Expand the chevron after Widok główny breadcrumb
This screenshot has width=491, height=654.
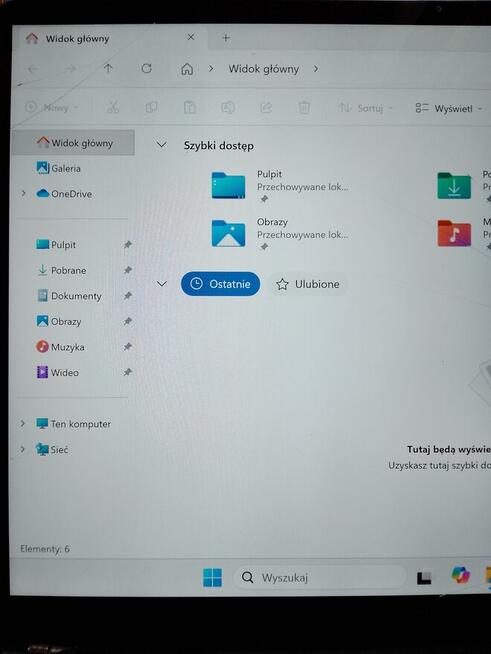[316, 68]
